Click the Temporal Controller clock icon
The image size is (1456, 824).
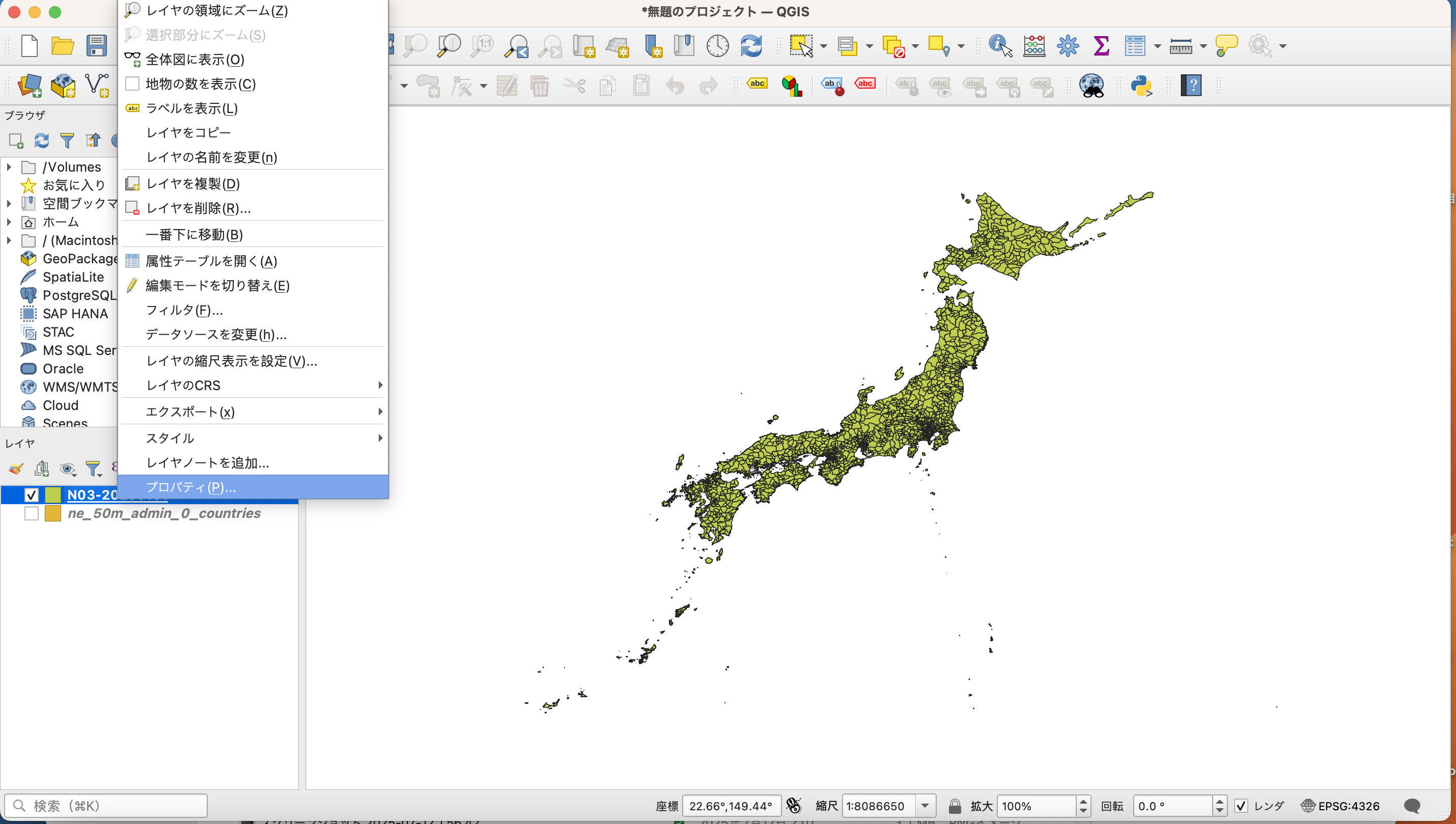(x=717, y=45)
